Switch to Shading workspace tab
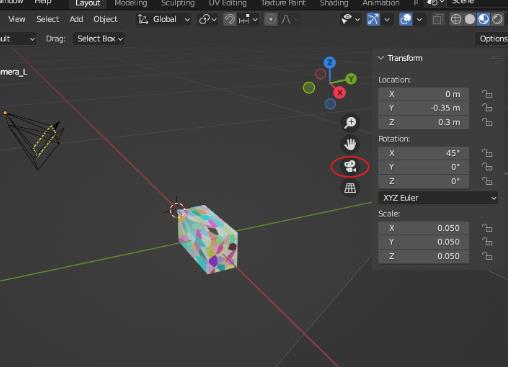The image size is (508, 367). click(x=334, y=4)
